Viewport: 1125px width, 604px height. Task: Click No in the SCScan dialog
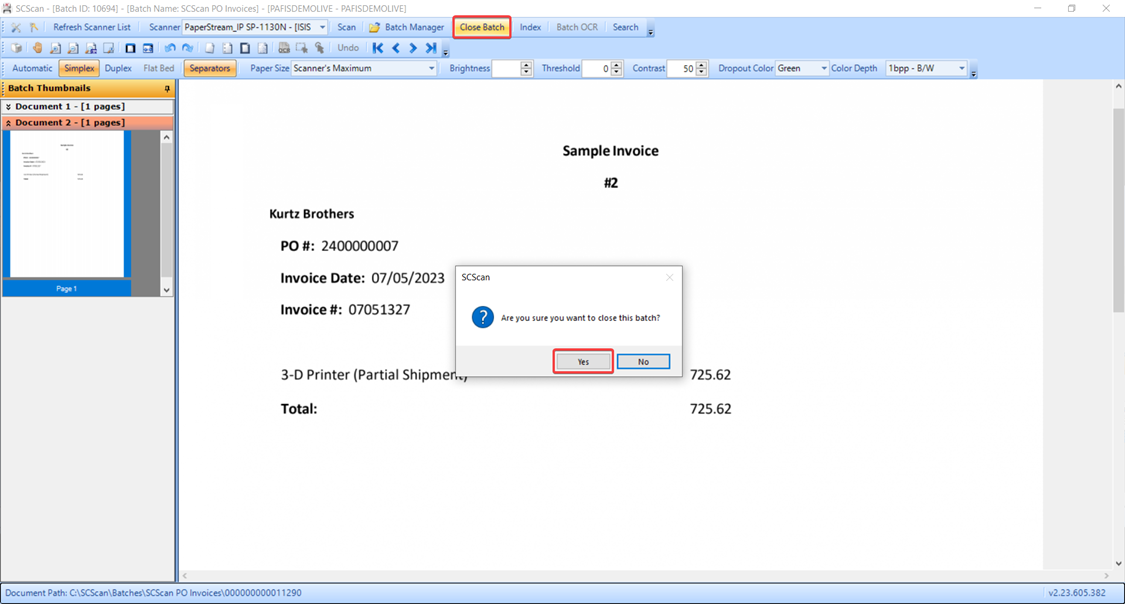[x=643, y=362]
